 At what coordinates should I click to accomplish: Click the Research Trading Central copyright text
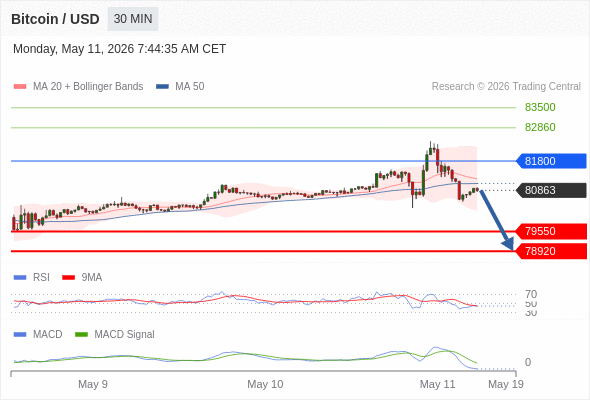[x=506, y=87]
